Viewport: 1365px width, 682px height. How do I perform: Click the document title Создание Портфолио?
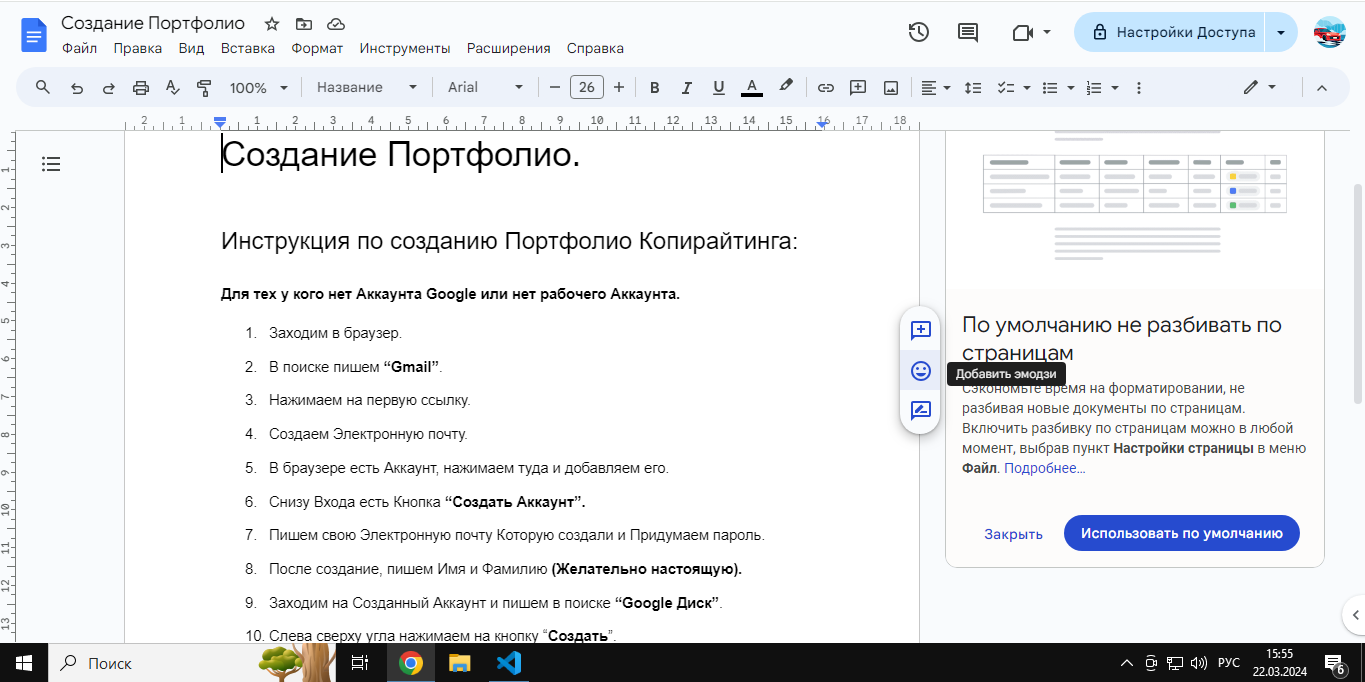tap(153, 23)
